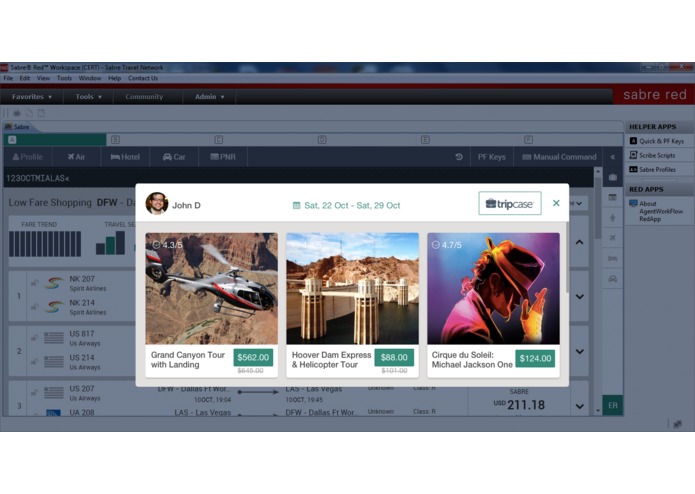The width and height of the screenshot is (695, 494).
Task: Click the car icon in side strip
Action: click(x=613, y=279)
